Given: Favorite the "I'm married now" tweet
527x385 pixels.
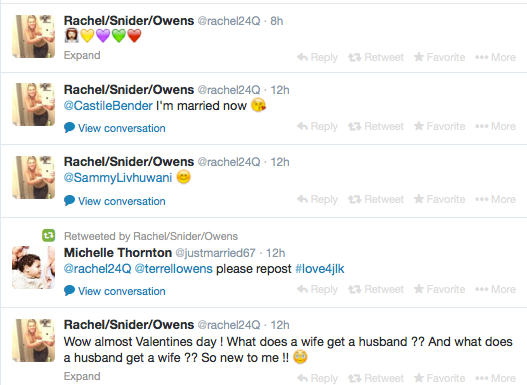Looking at the screenshot, I should (x=440, y=126).
